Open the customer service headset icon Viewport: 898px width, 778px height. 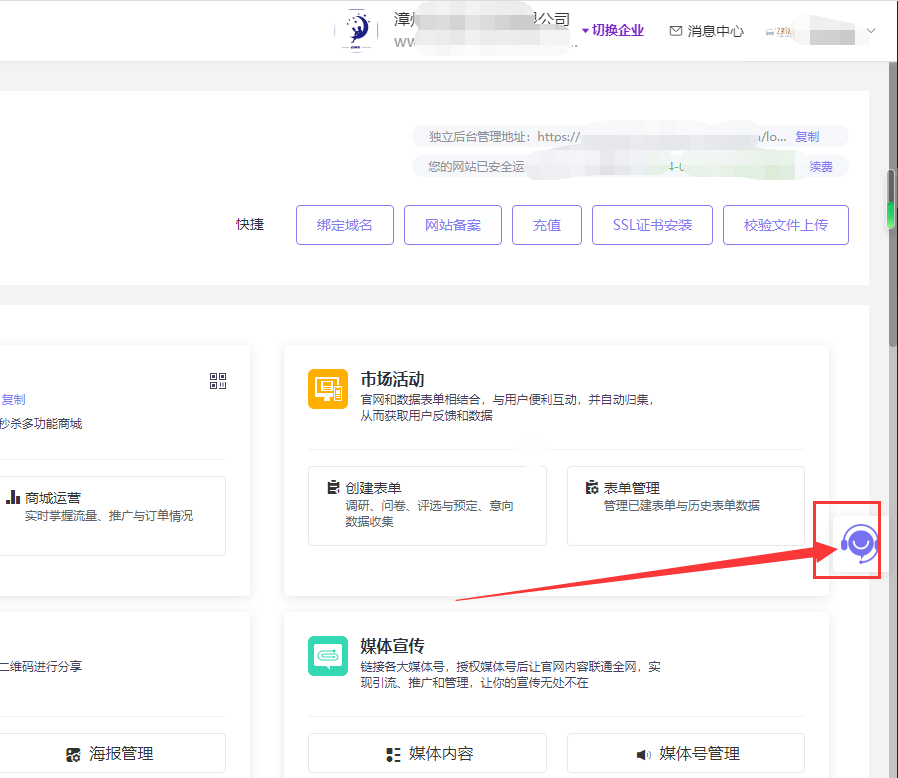click(859, 542)
